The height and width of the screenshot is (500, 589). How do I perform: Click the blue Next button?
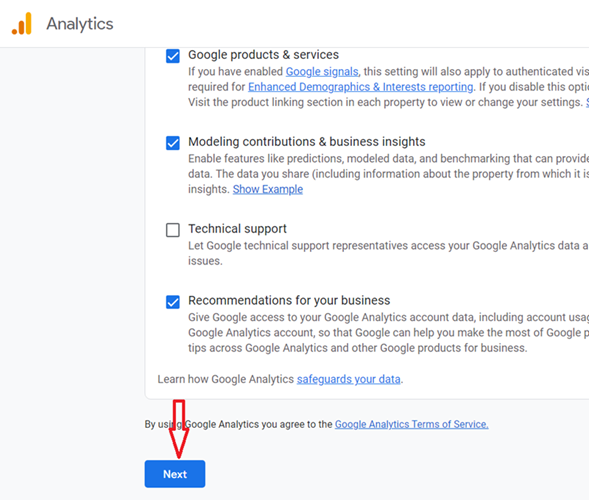[175, 474]
